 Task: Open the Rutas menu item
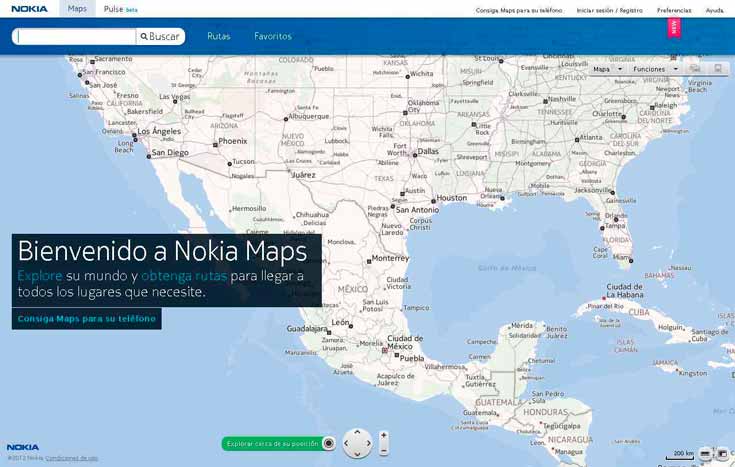(x=218, y=36)
